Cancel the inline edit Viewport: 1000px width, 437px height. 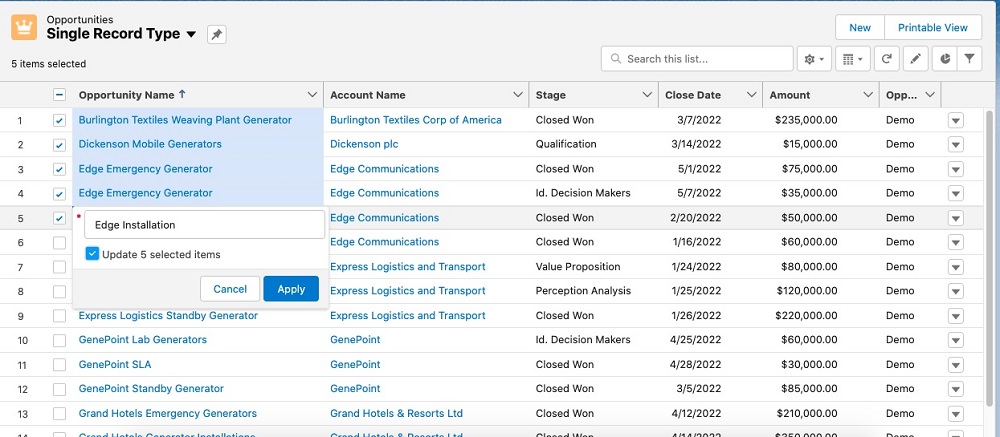[230, 289]
